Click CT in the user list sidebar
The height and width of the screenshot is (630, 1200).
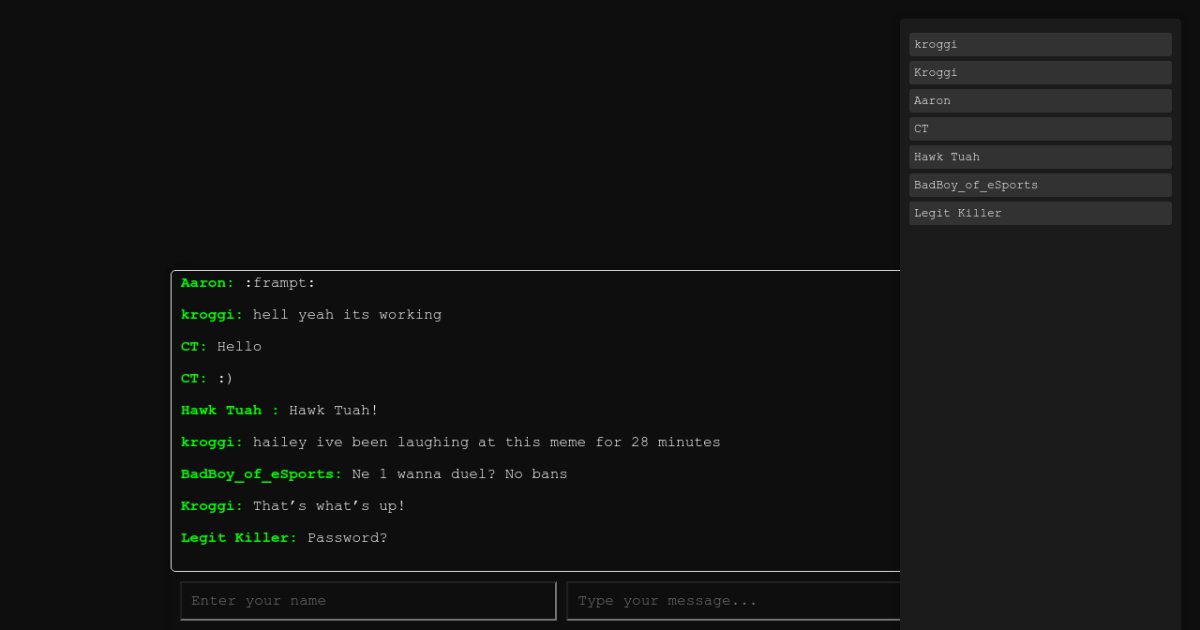(x=1040, y=129)
